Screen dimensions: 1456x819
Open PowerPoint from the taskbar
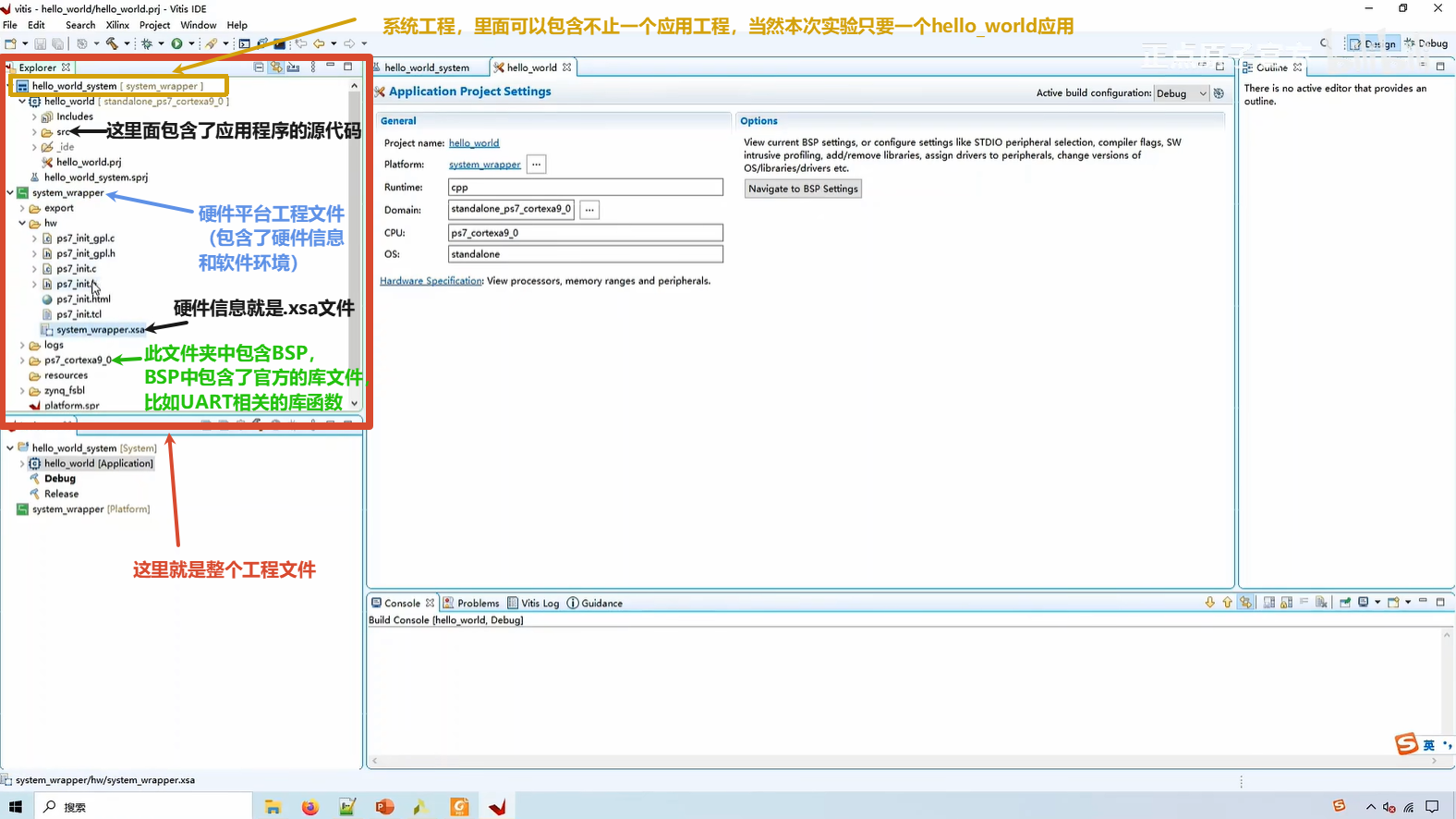click(x=385, y=807)
